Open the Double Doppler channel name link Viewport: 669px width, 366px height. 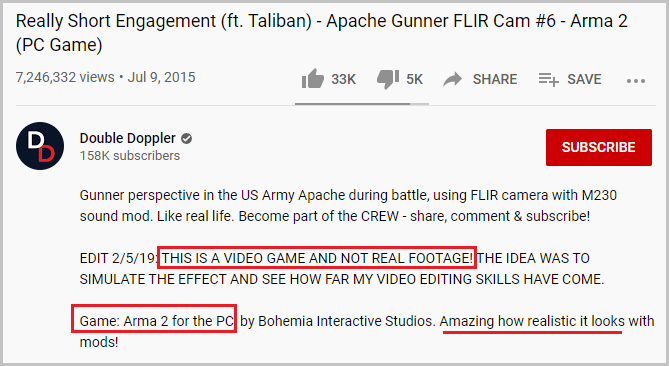128,138
